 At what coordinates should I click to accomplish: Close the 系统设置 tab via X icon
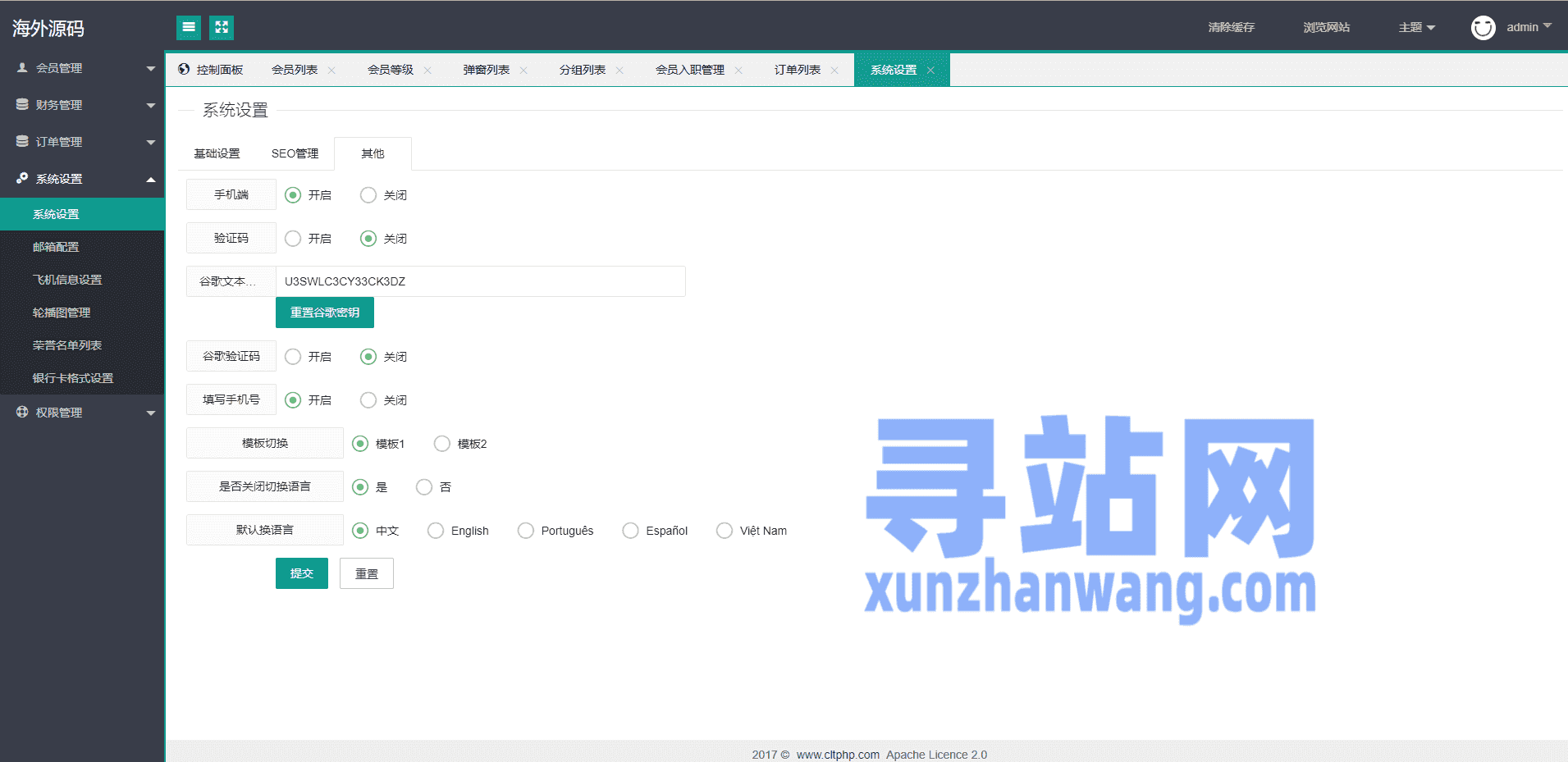coord(930,71)
